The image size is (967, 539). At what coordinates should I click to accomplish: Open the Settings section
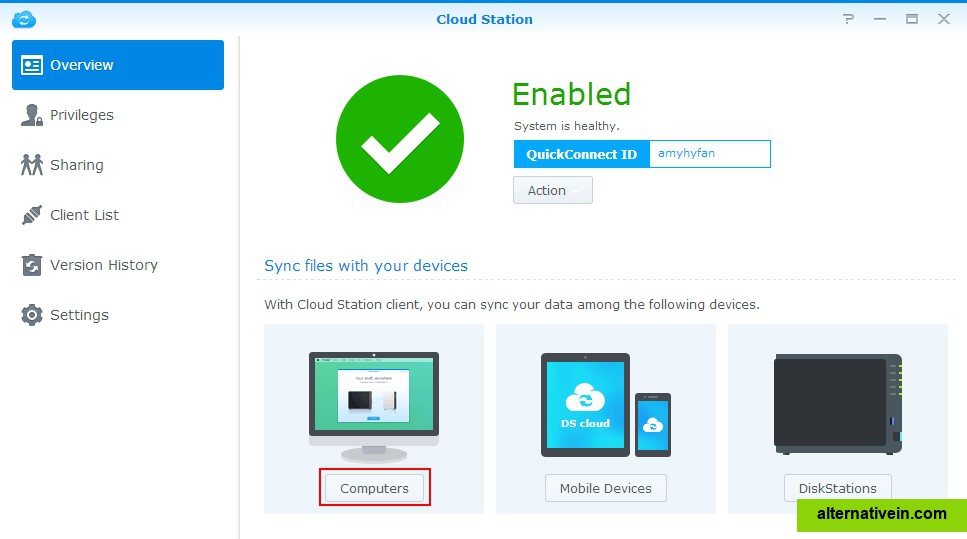pos(118,315)
